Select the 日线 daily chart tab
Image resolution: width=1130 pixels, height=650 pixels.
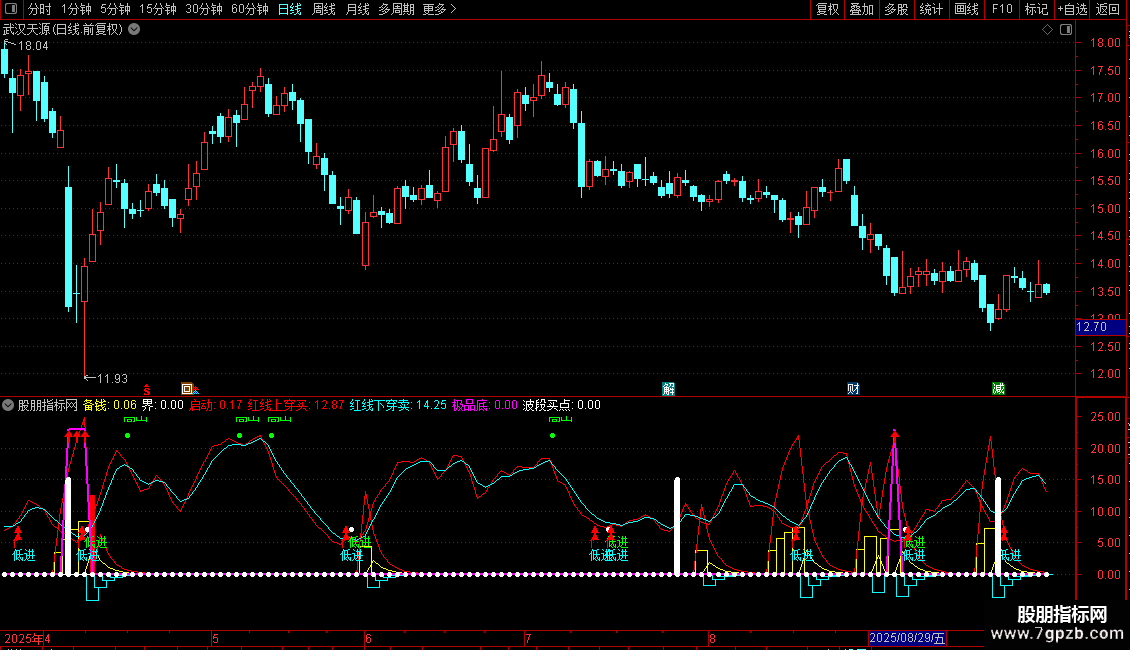click(x=290, y=9)
